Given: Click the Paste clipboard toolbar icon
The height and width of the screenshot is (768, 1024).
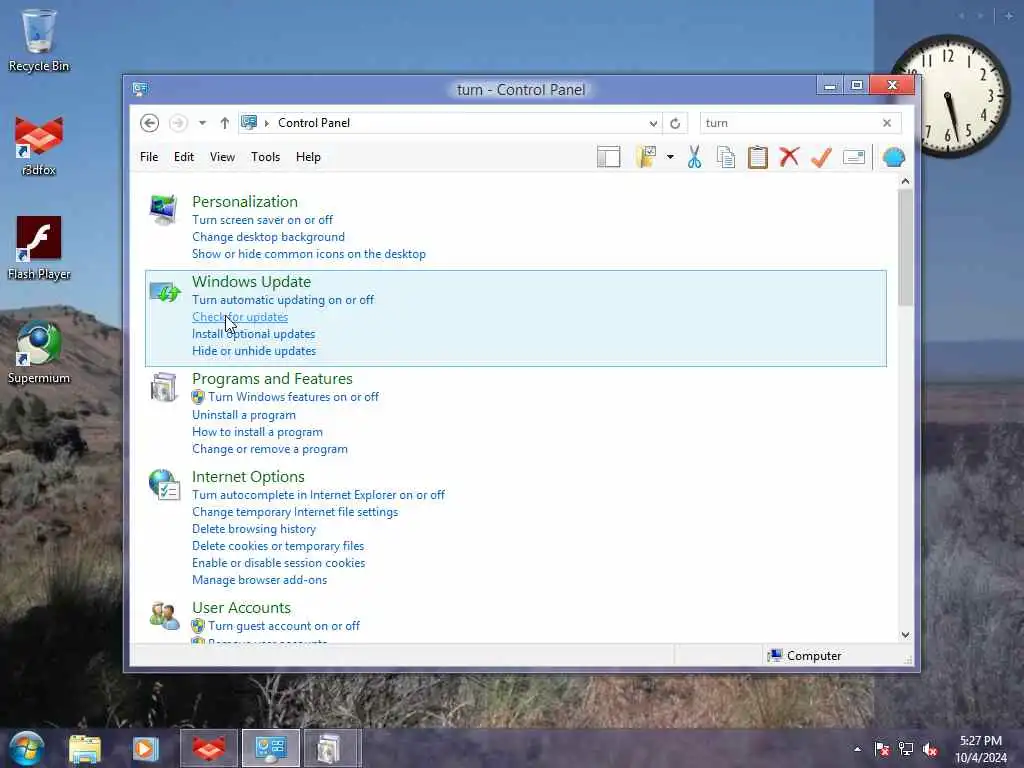Looking at the screenshot, I should tap(758, 157).
